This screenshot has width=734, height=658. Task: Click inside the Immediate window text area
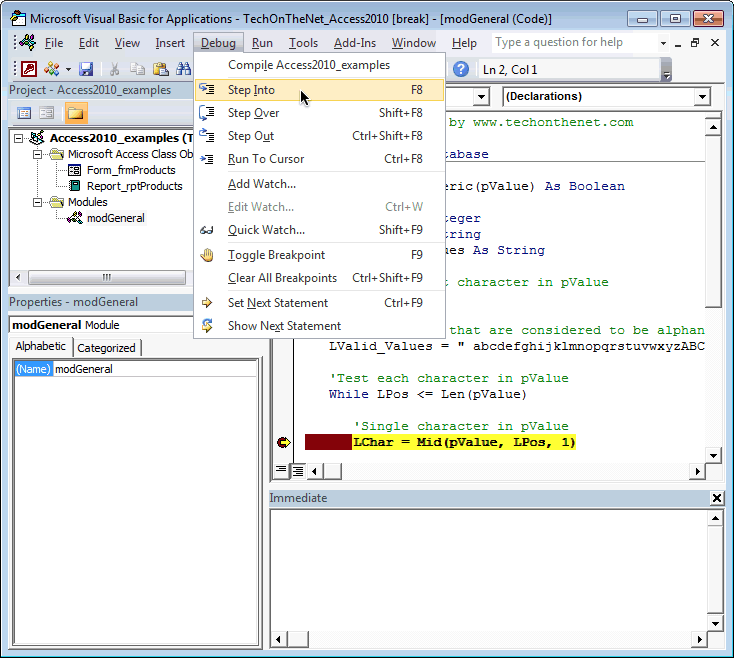tap(488, 570)
